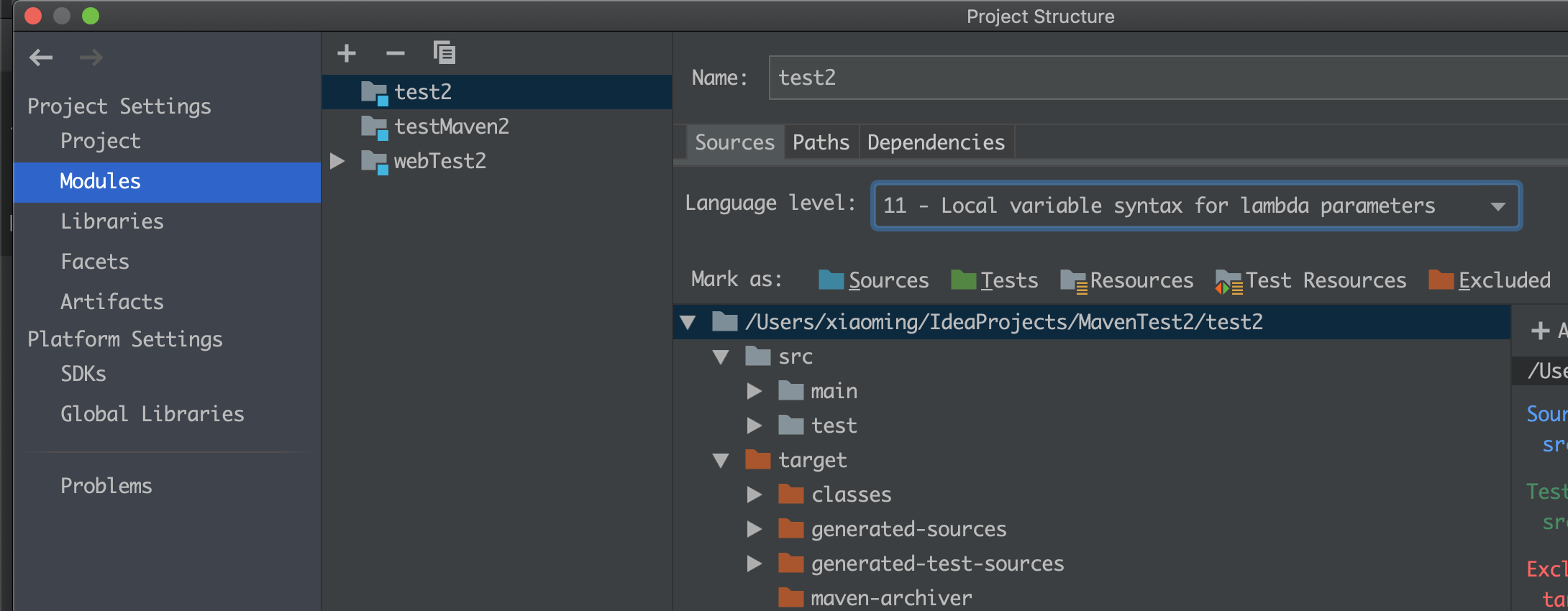Open the Language level dropdown
This screenshot has width=1568, height=611.
(x=1195, y=206)
